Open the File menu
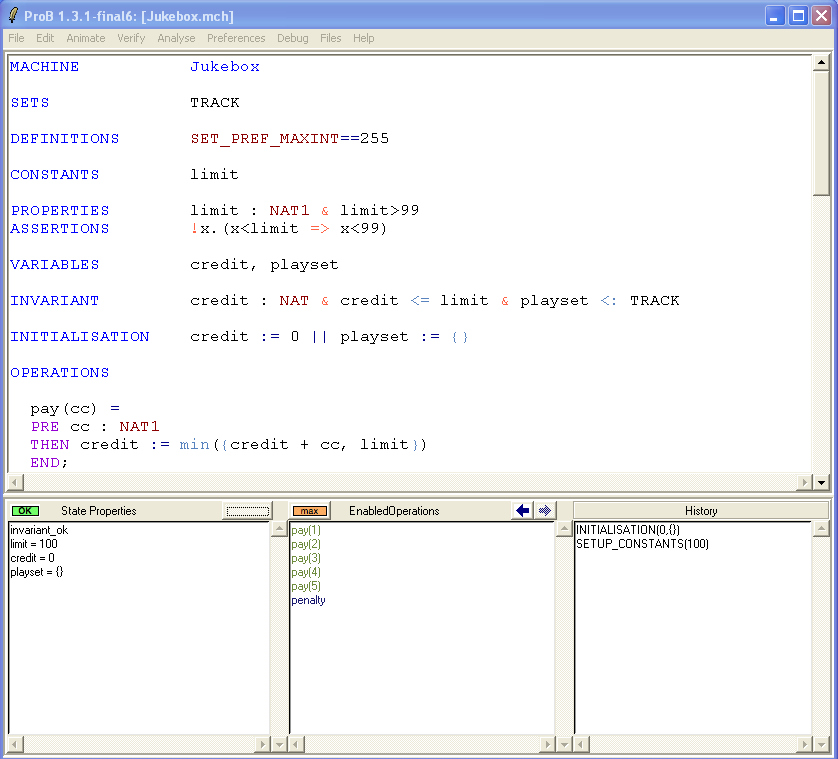 pos(16,38)
